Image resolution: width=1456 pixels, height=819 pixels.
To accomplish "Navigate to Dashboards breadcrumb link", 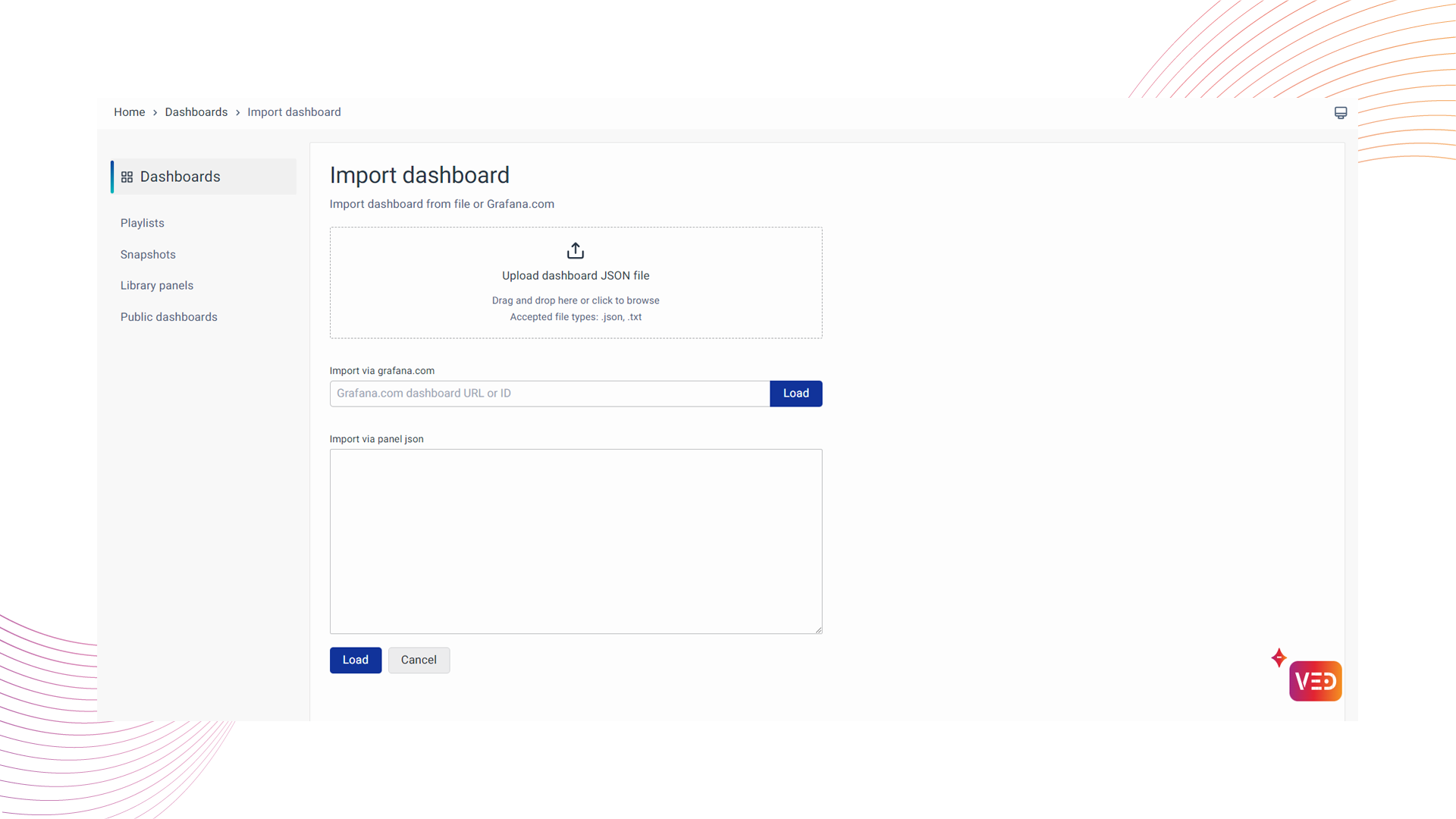I will pos(196,112).
